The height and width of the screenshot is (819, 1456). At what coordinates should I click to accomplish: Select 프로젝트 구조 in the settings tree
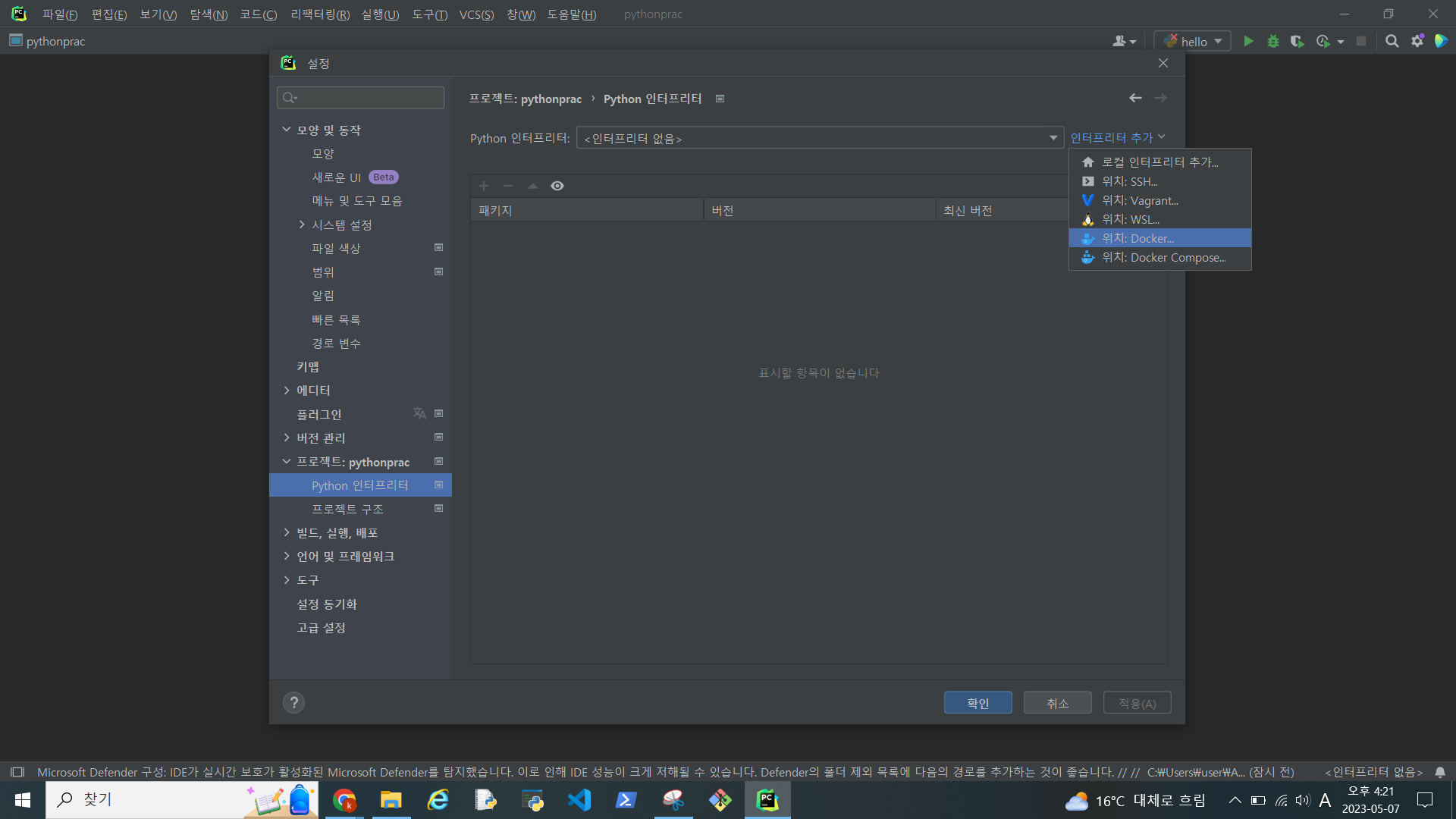coord(360,509)
